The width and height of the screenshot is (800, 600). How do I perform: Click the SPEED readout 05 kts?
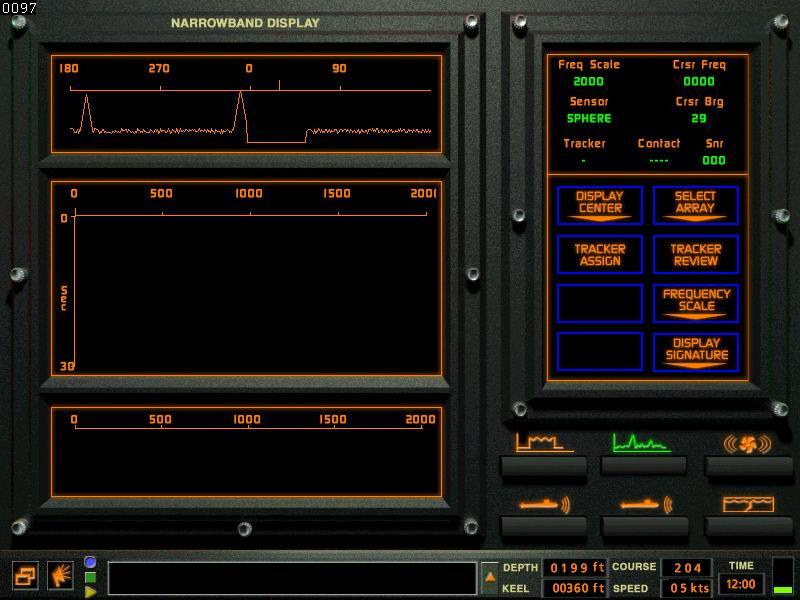pos(687,588)
